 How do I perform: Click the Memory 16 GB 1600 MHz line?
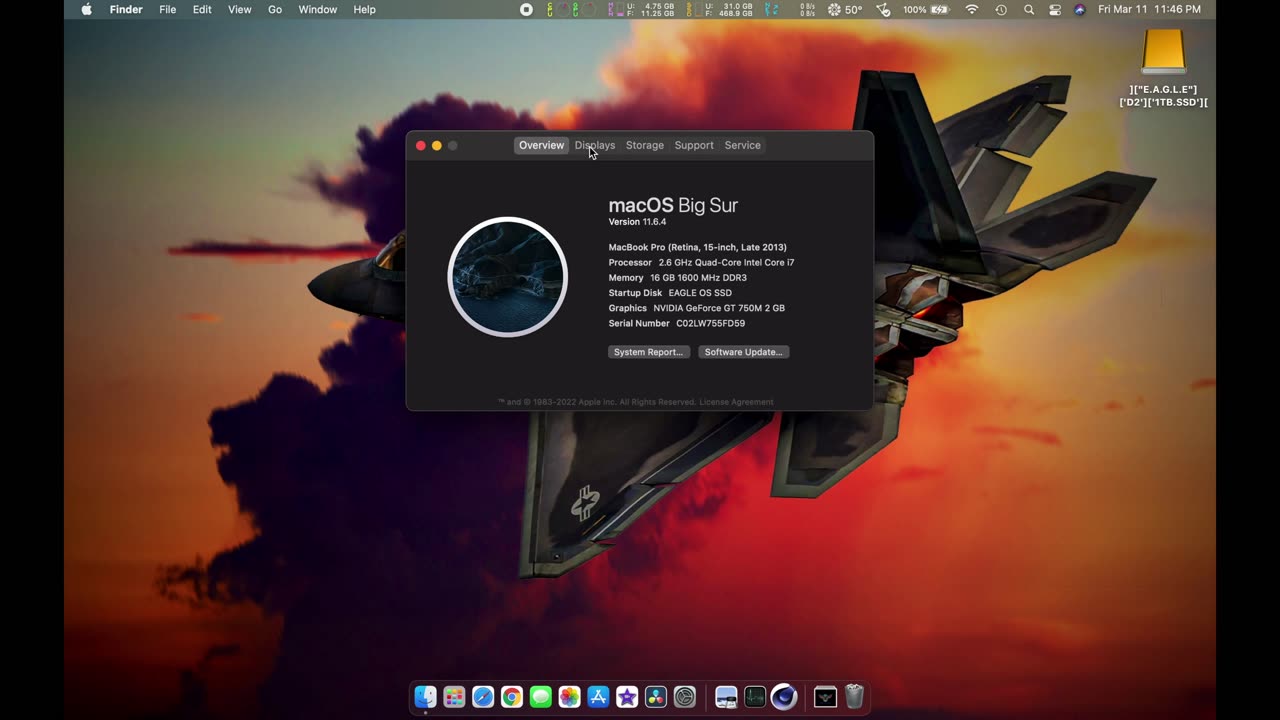coord(678,278)
